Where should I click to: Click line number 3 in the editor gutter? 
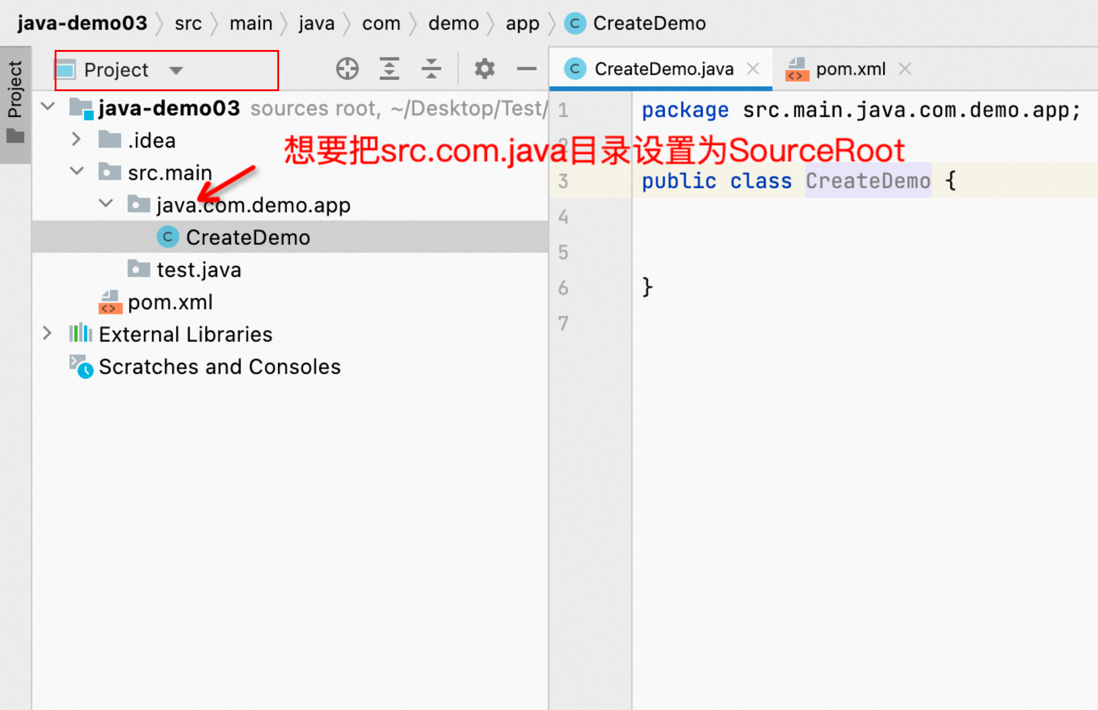tap(562, 181)
